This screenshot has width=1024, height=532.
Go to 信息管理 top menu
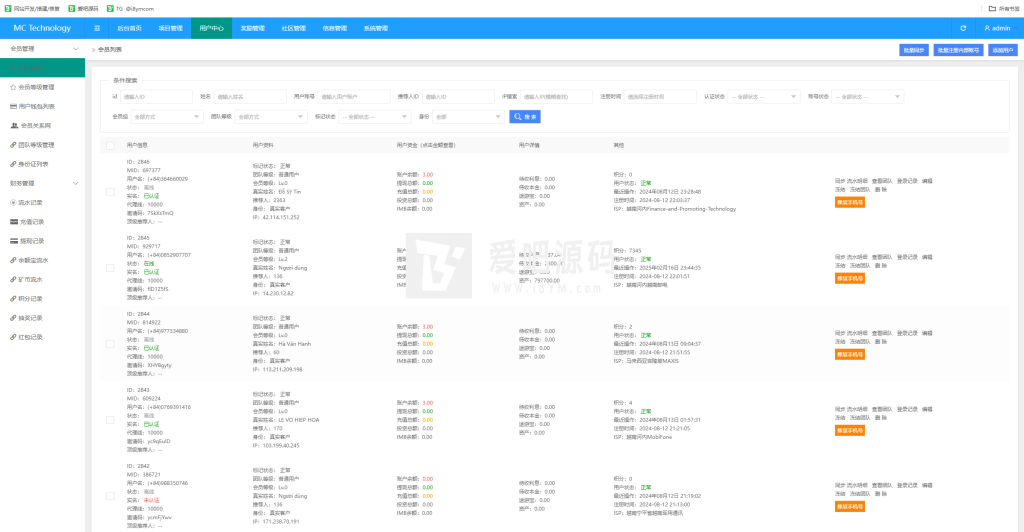pos(335,28)
